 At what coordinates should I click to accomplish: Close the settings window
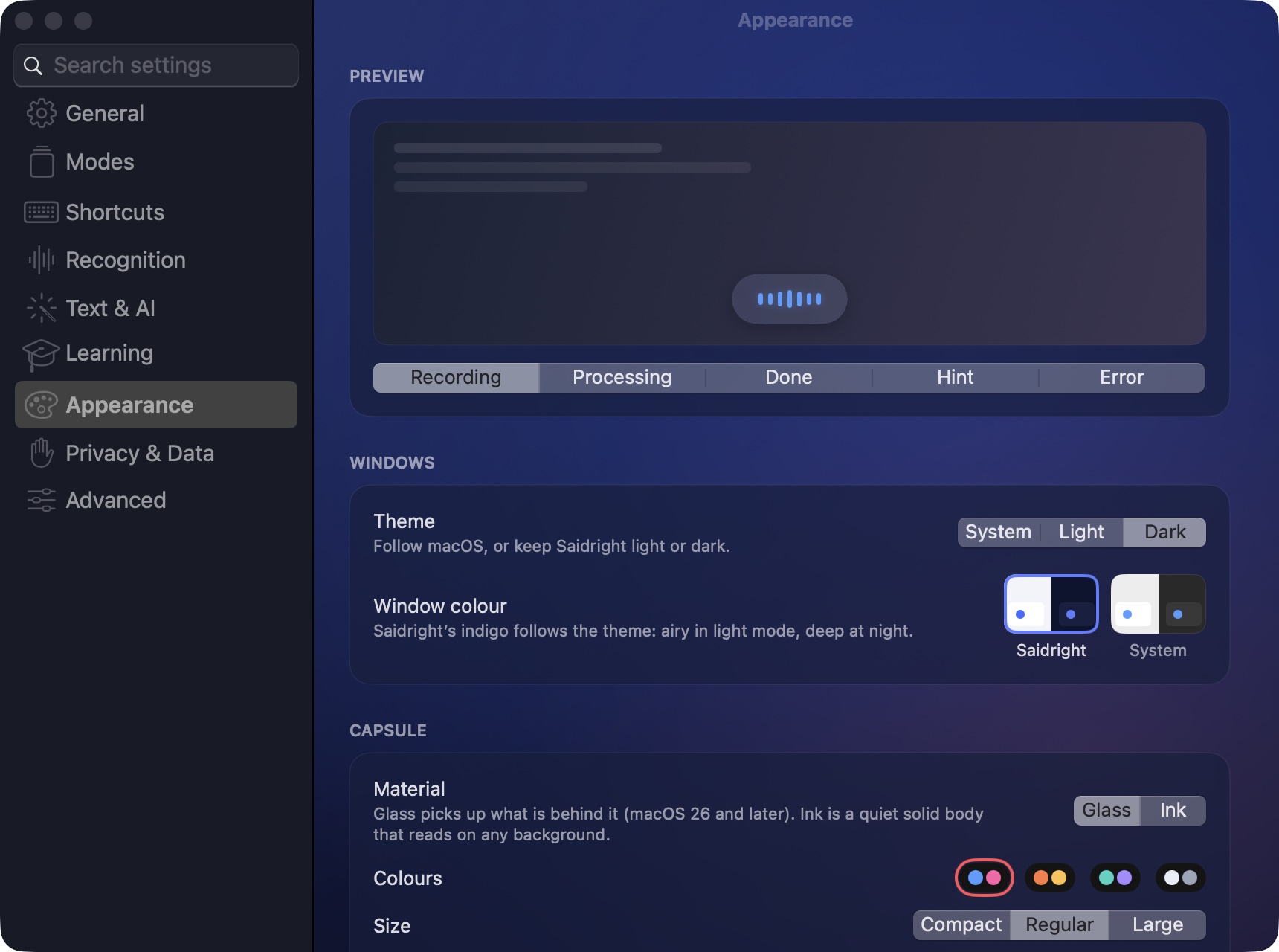click(x=24, y=21)
